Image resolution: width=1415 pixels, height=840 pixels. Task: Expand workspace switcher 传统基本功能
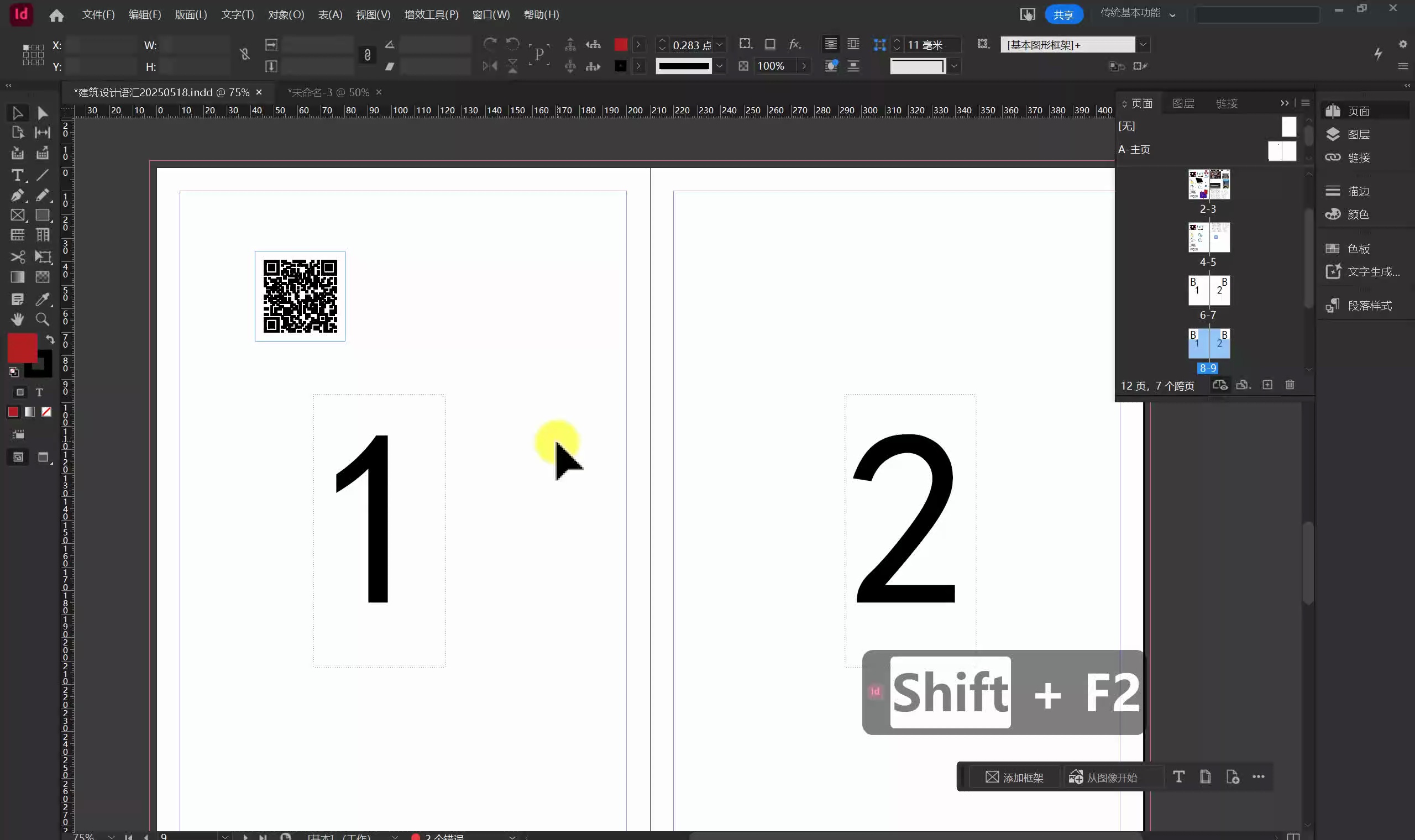[1138, 14]
